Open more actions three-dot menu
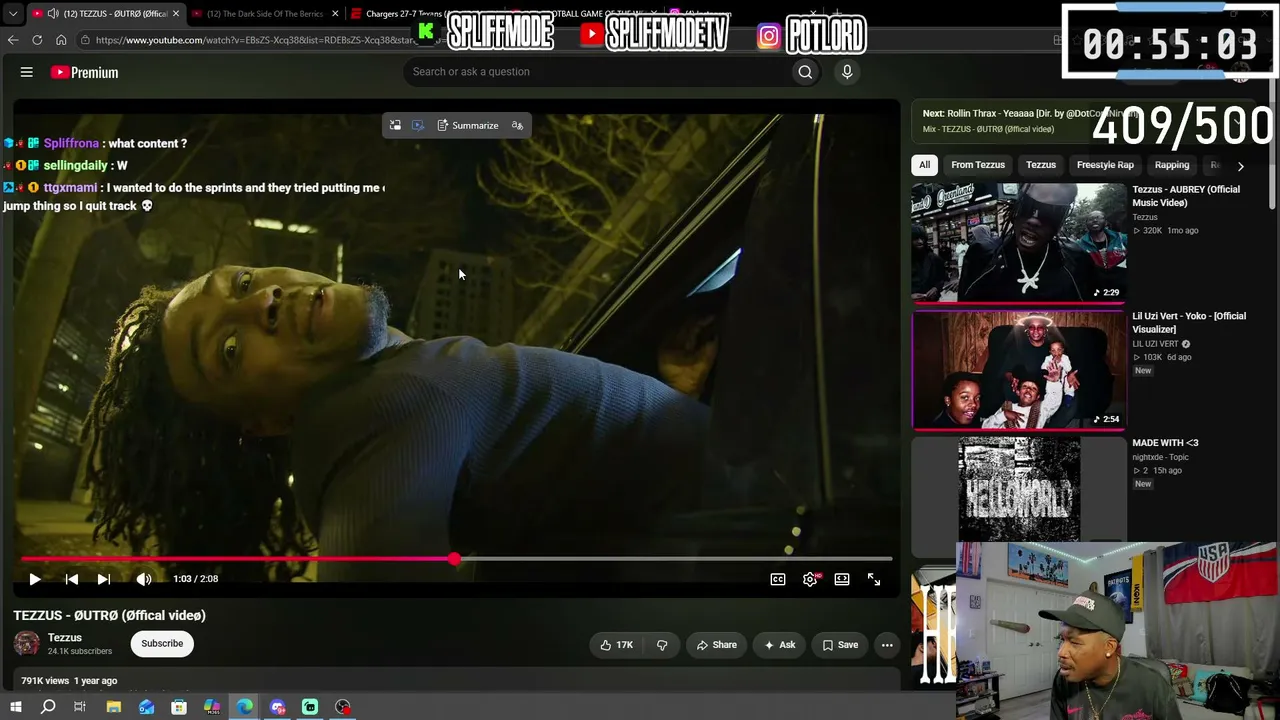1280x720 pixels. point(887,645)
